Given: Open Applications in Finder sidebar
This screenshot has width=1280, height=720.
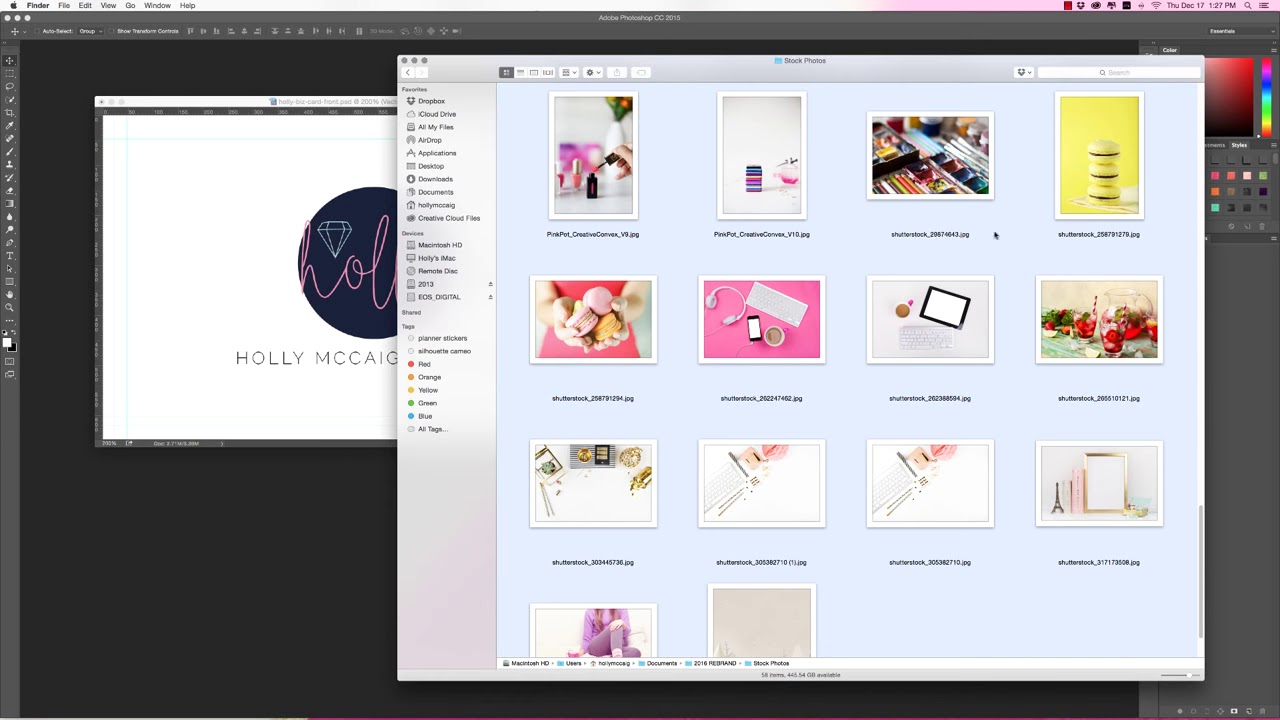Looking at the screenshot, I should [437, 153].
